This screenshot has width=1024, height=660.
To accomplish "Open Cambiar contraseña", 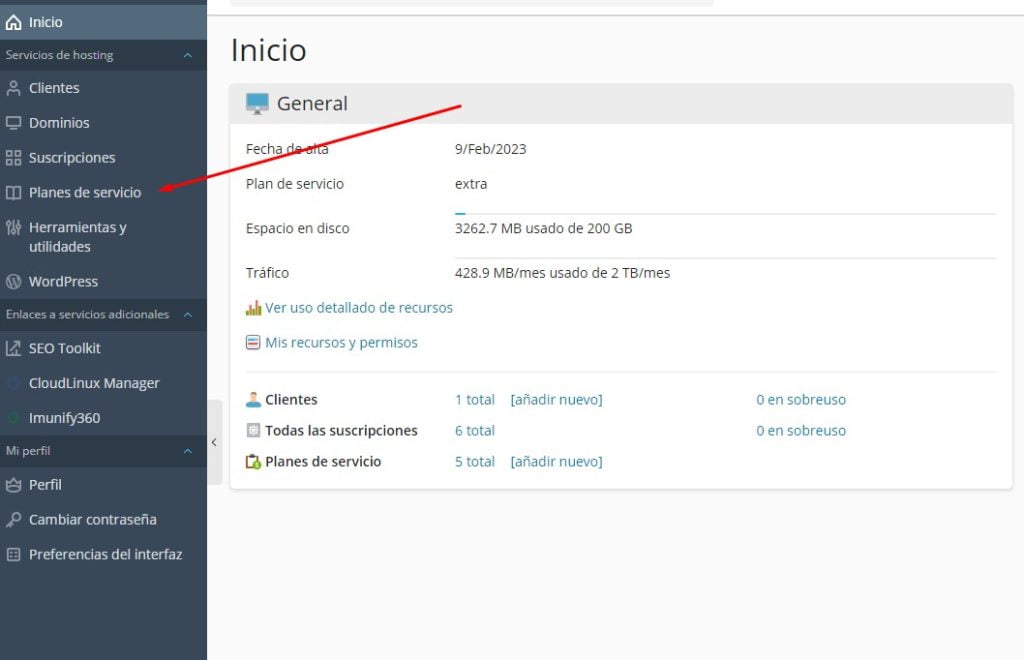I will [x=103, y=520].
